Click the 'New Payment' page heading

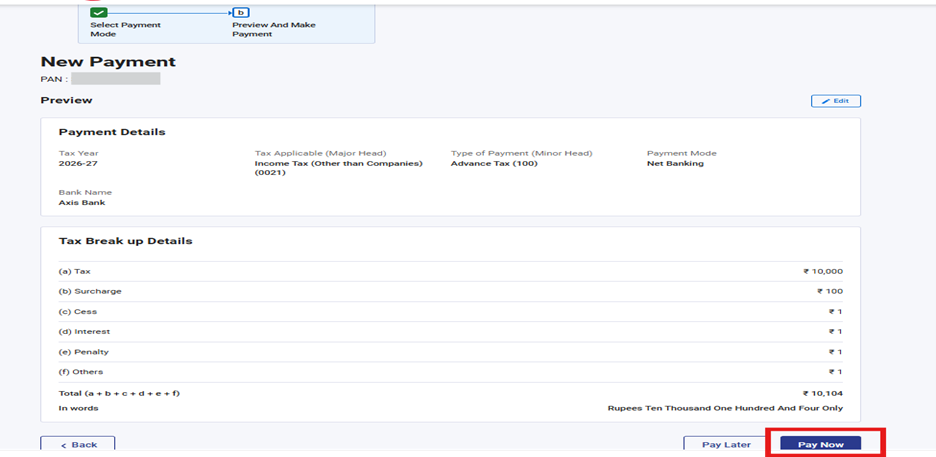[108, 62]
